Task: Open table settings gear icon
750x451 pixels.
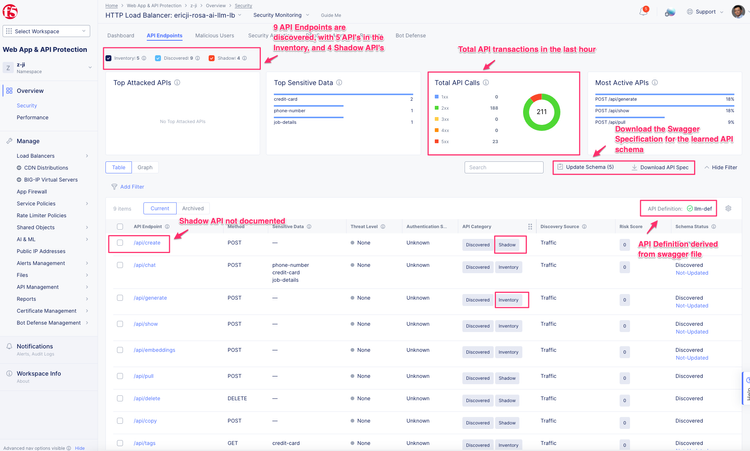Action: click(x=728, y=209)
